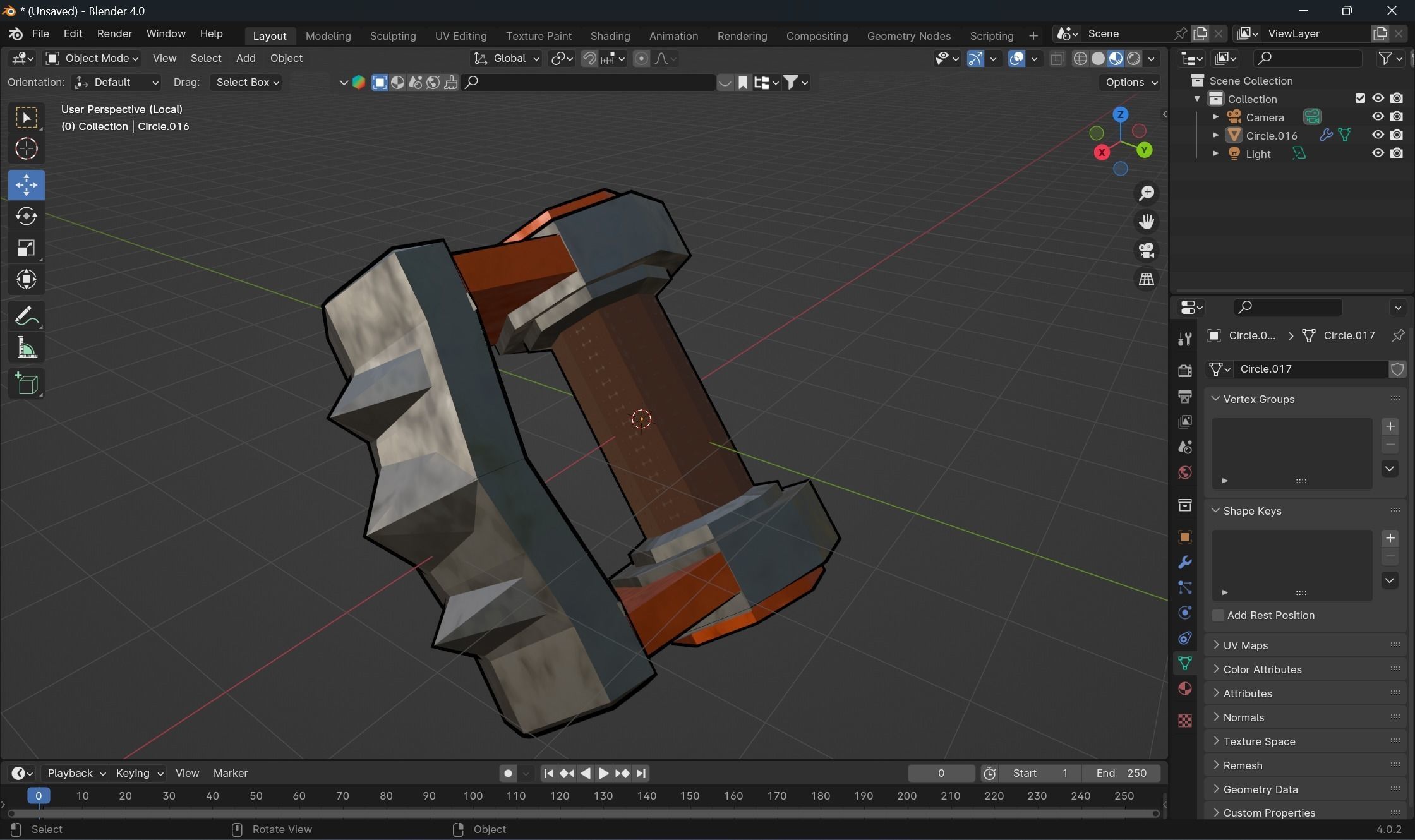Uncheck the Collection exclude checkbox

coord(1360,99)
